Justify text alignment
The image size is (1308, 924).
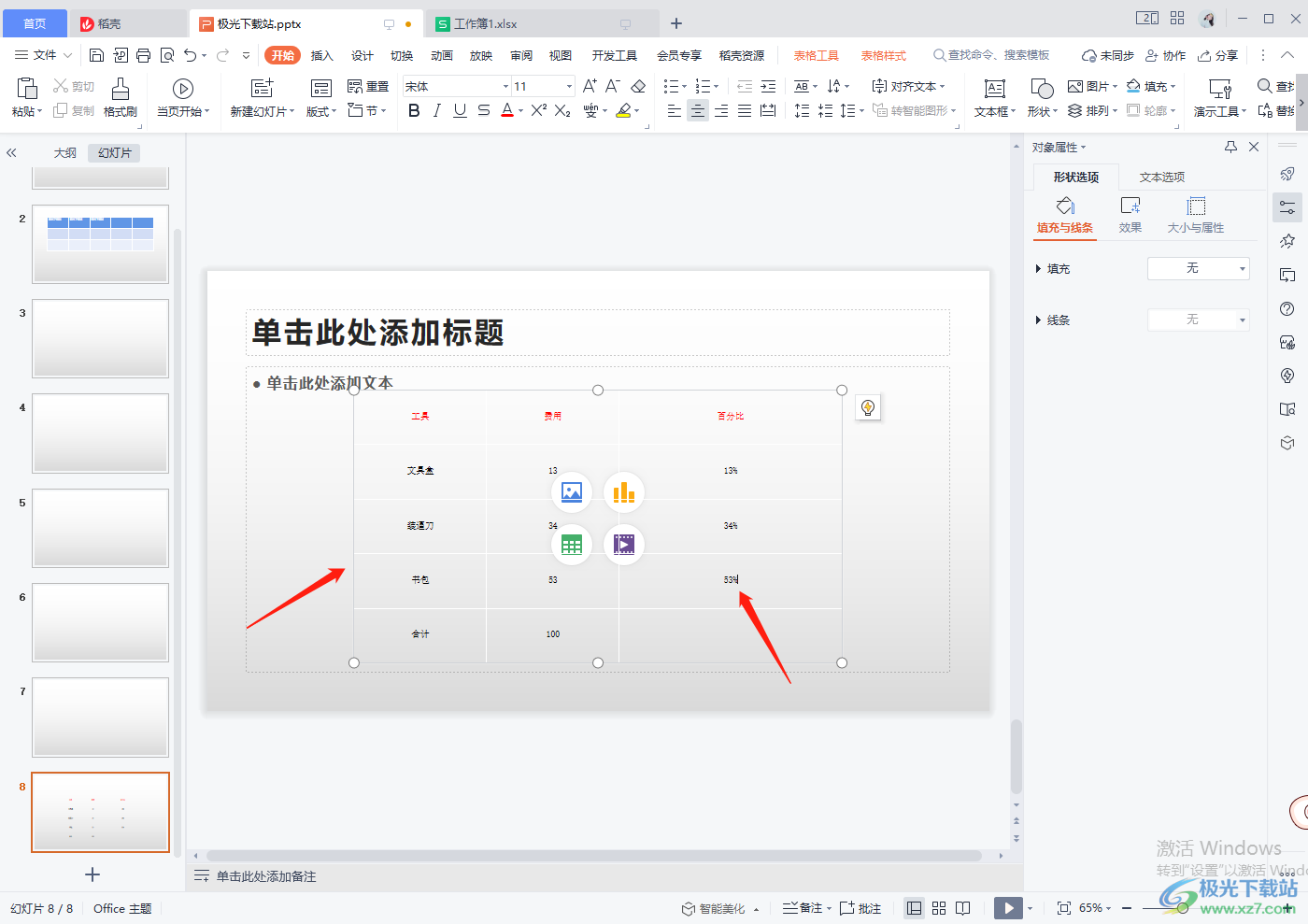[x=745, y=110]
